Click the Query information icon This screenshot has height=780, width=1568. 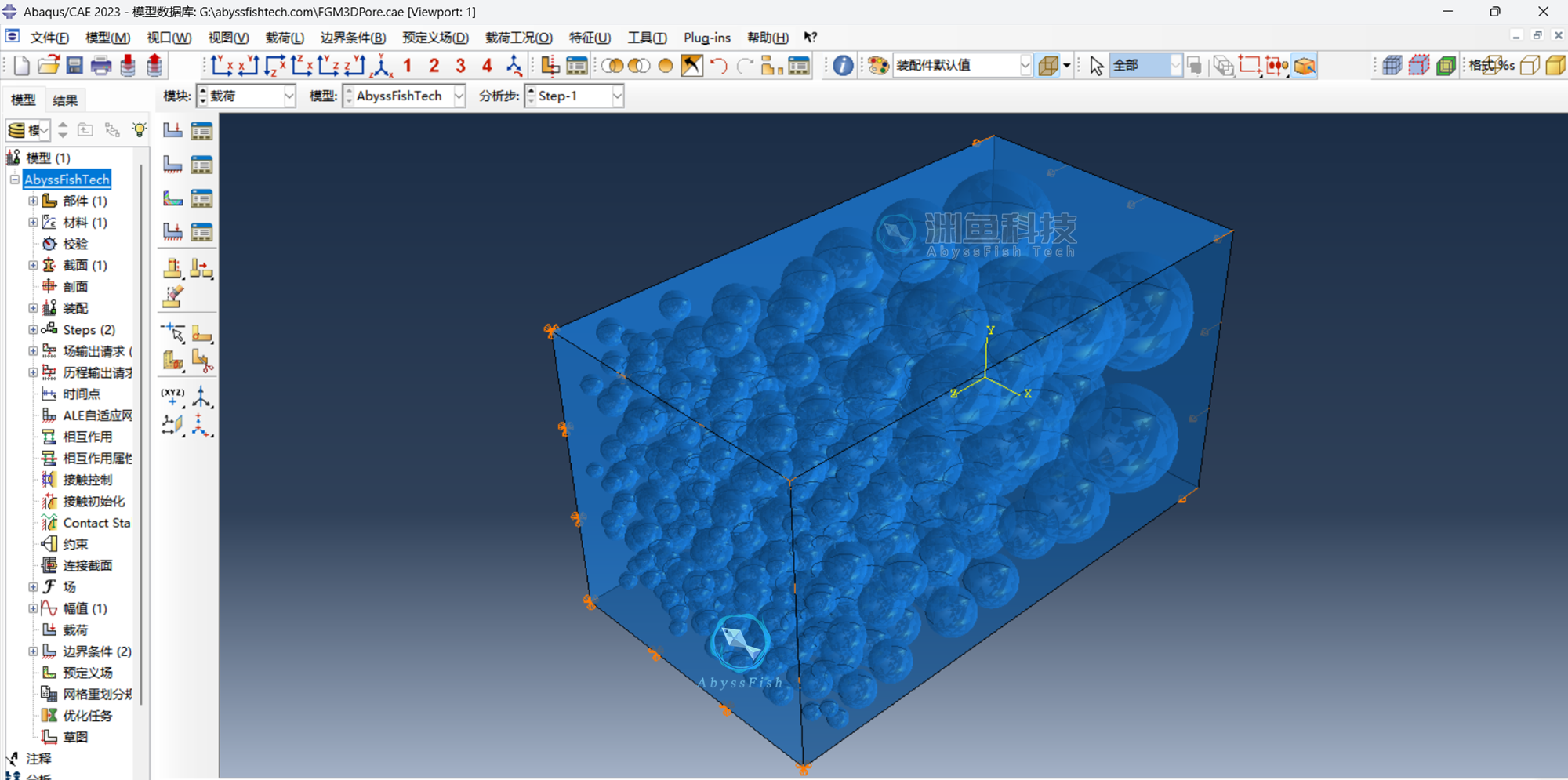[x=843, y=65]
